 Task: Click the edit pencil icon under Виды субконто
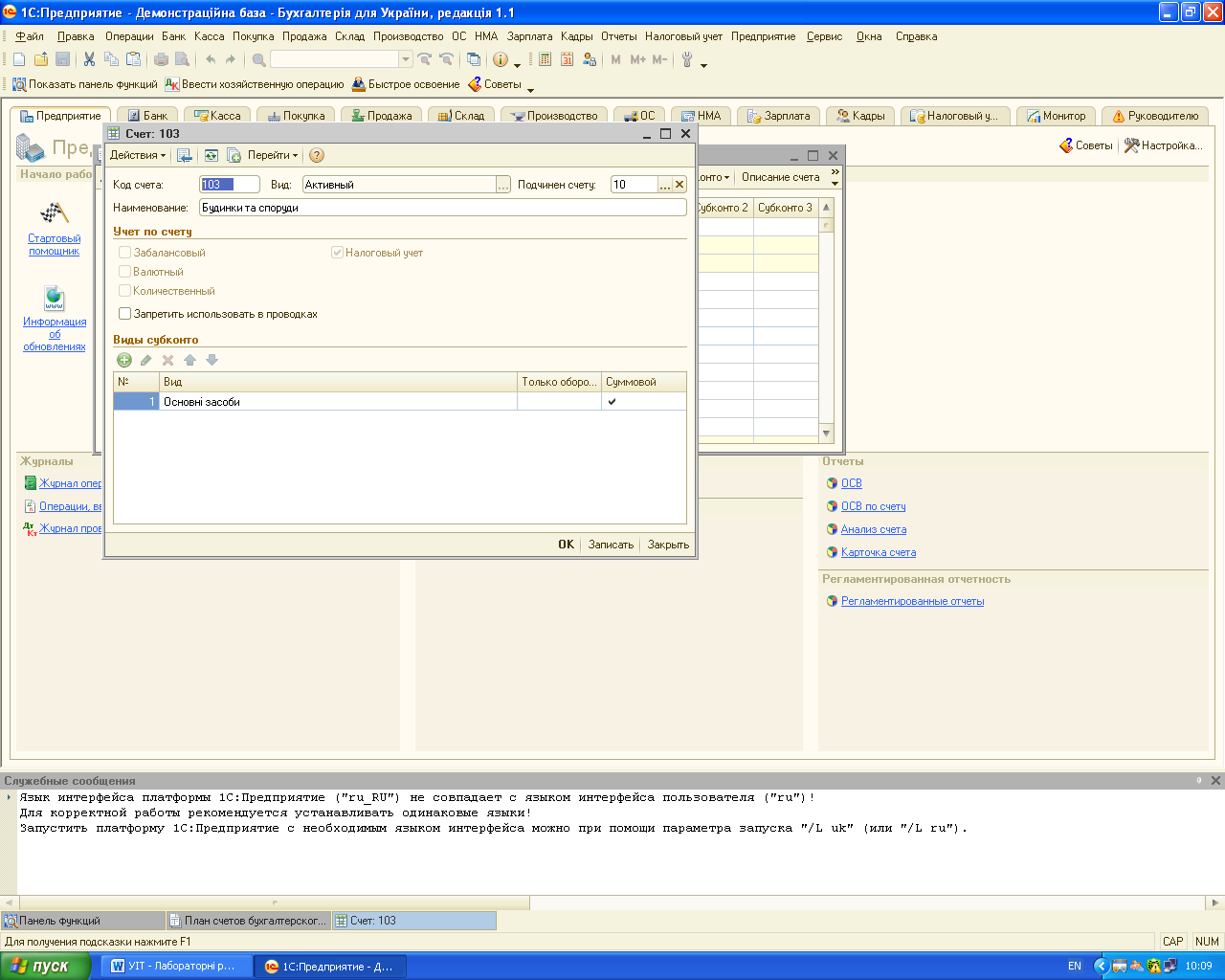(x=146, y=360)
